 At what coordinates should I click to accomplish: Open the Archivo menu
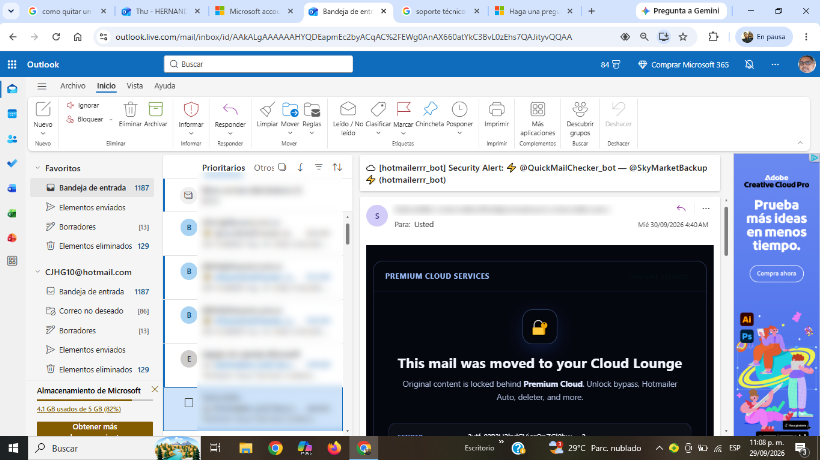(73, 86)
